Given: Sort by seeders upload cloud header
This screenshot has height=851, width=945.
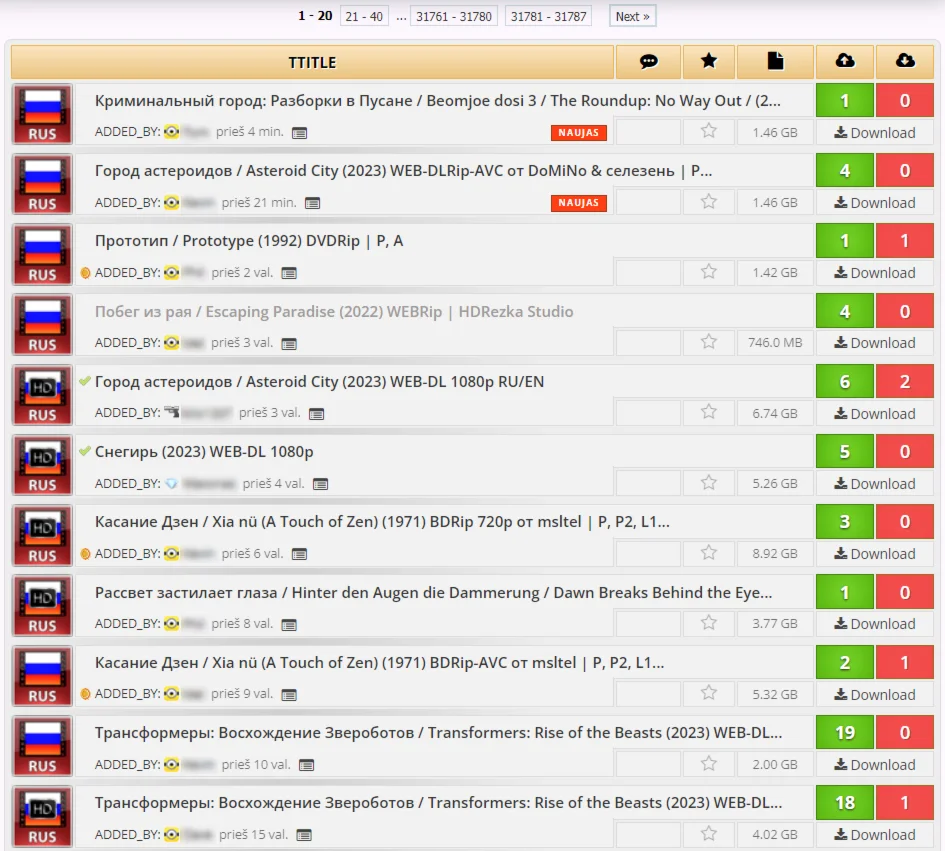Looking at the screenshot, I should pos(845,61).
